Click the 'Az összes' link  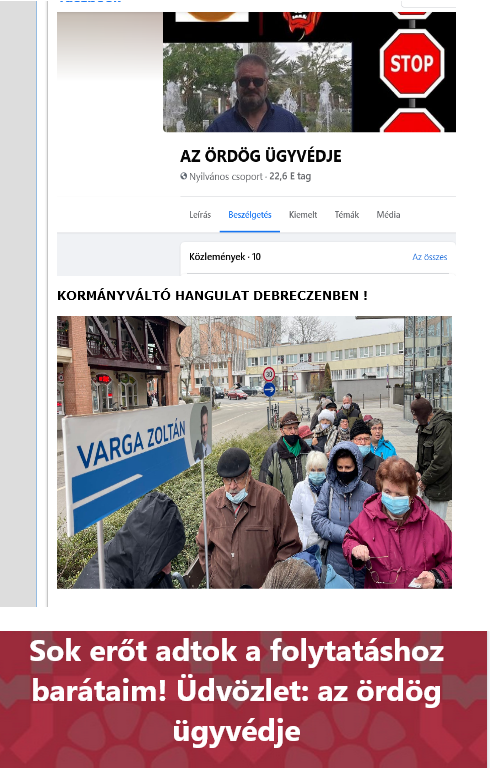[x=430, y=257]
